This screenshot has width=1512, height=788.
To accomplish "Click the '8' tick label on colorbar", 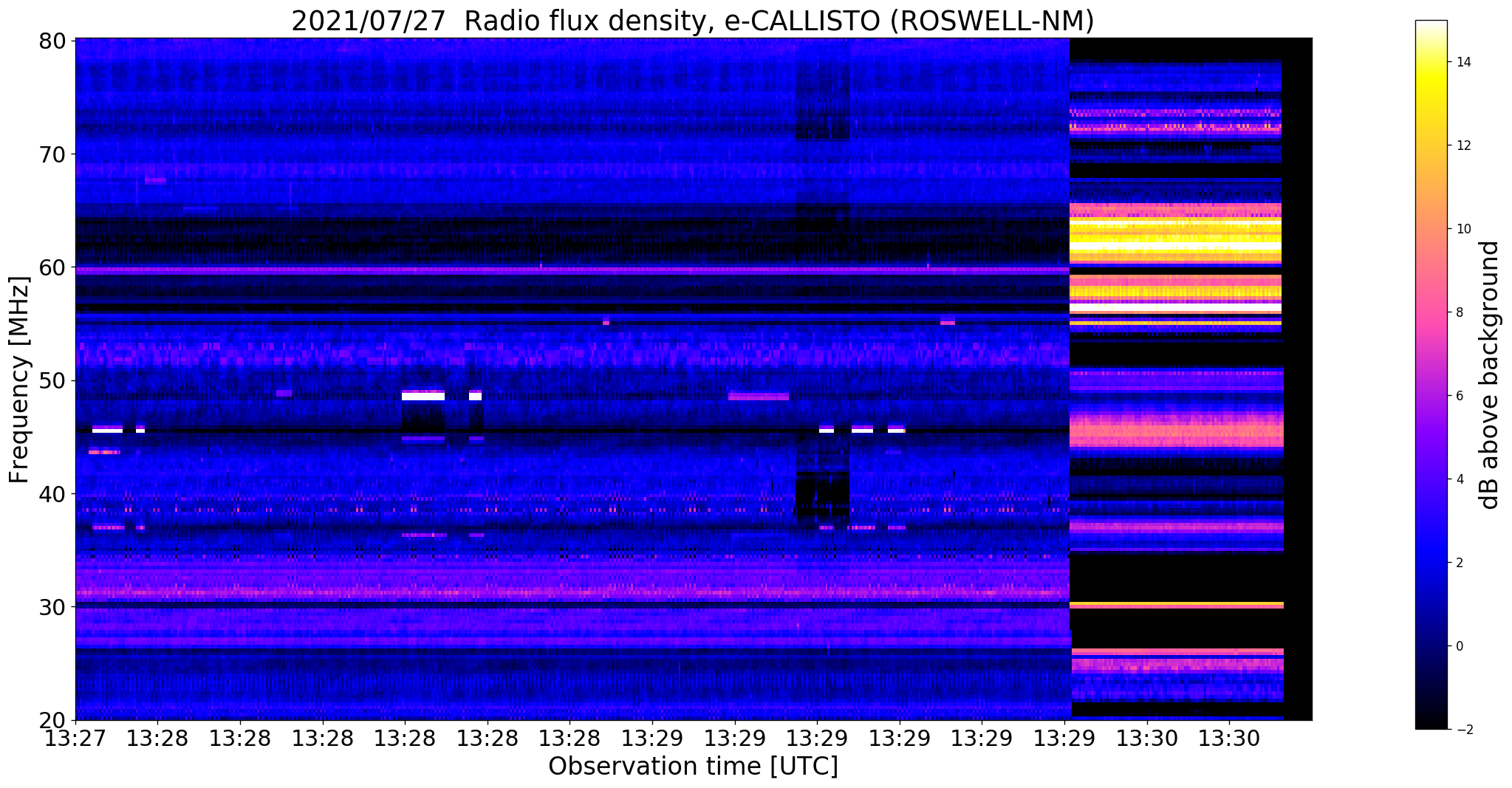I will click(1459, 312).
